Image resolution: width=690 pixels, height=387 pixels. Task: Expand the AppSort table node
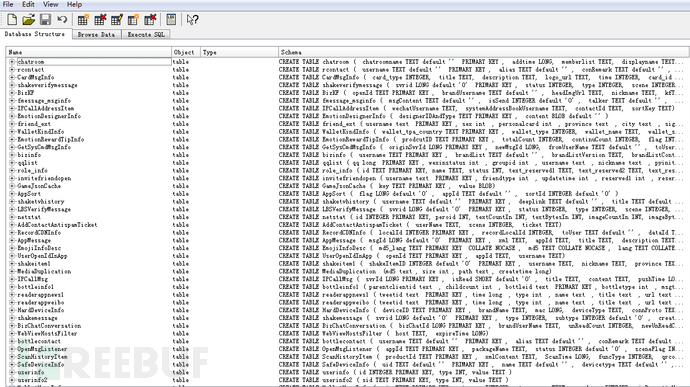tap(12, 194)
